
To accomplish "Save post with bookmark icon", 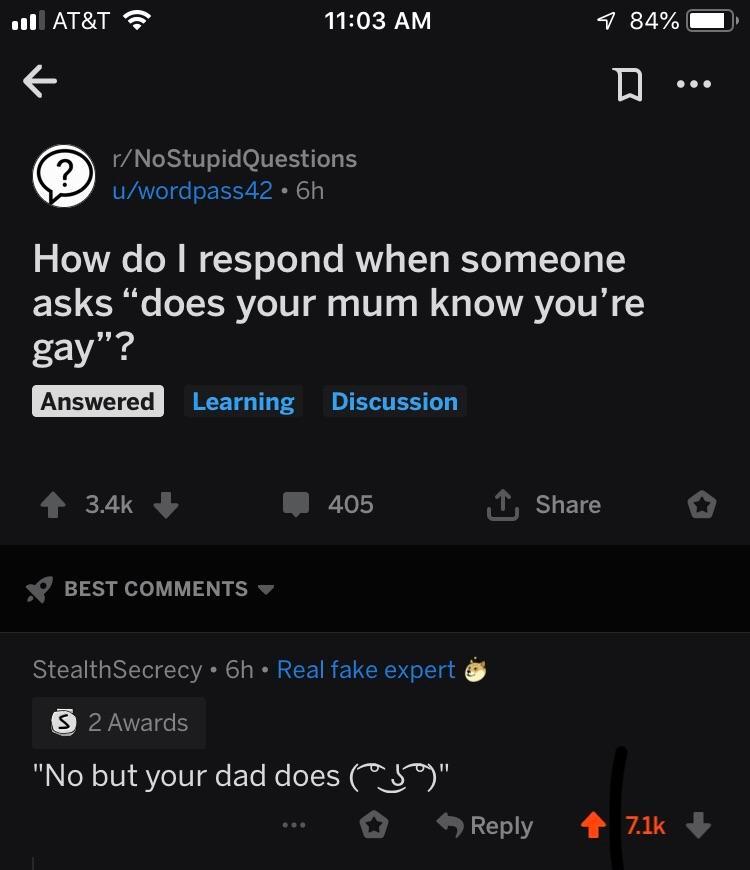I will click(x=627, y=86).
